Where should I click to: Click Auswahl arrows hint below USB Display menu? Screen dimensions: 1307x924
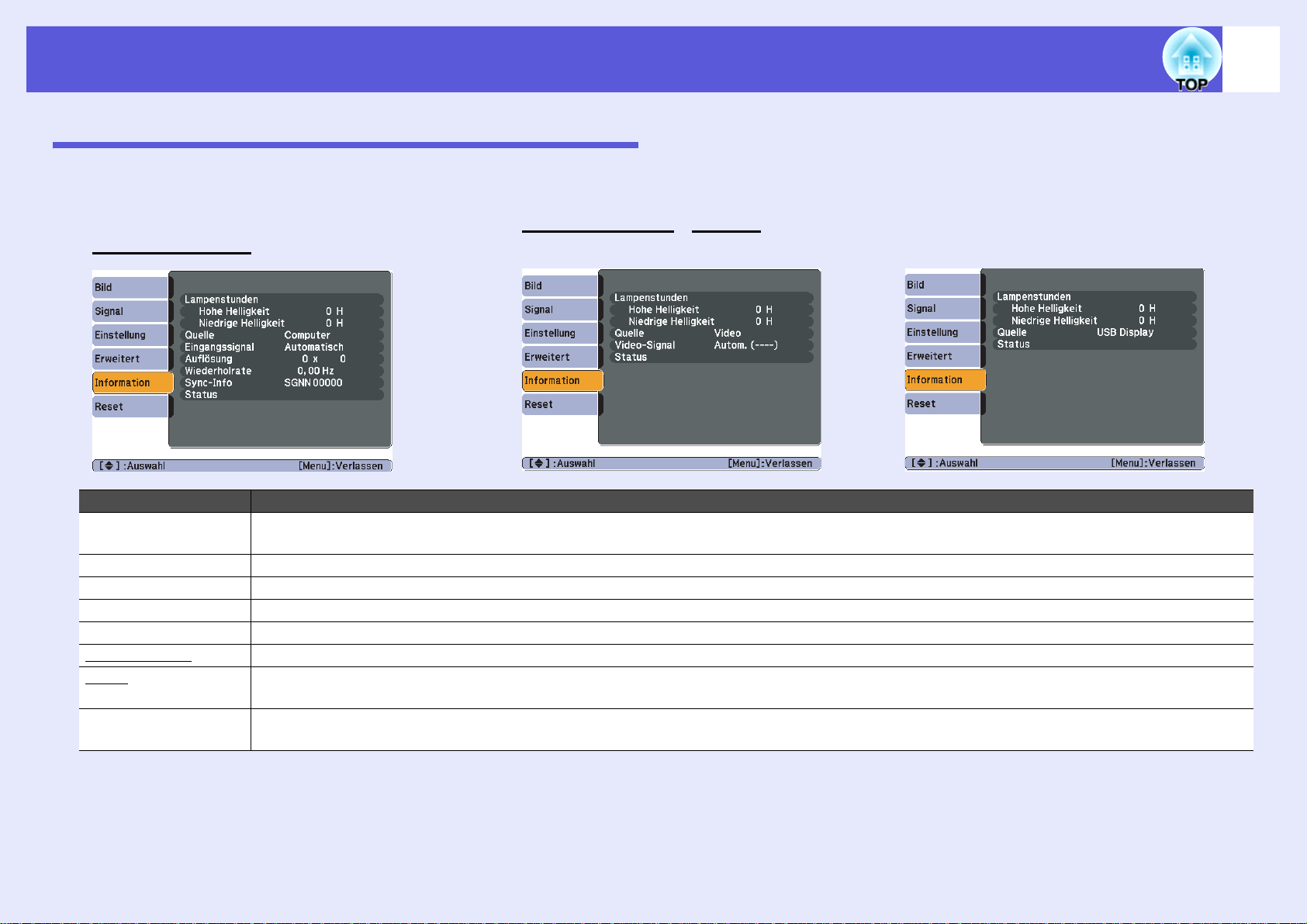pos(944,462)
